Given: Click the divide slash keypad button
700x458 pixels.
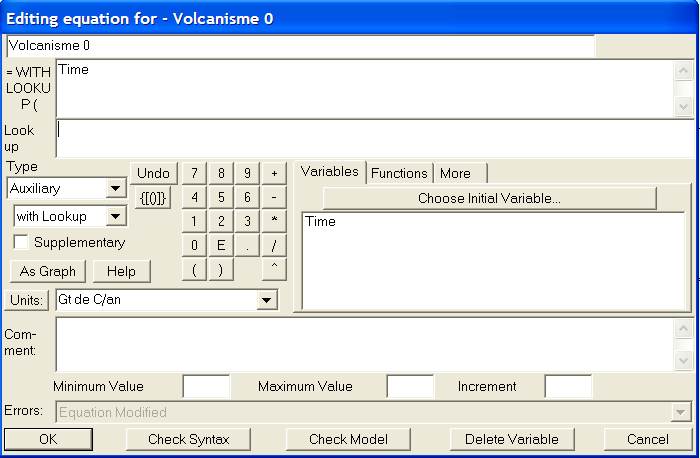Looking at the screenshot, I should [x=273, y=245].
